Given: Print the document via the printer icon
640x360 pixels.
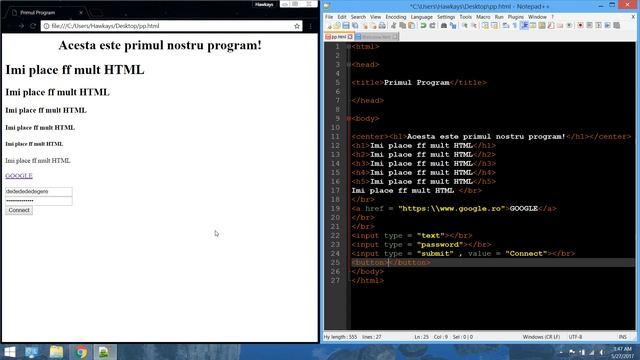Looking at the screenshot, I should point(382,26).
